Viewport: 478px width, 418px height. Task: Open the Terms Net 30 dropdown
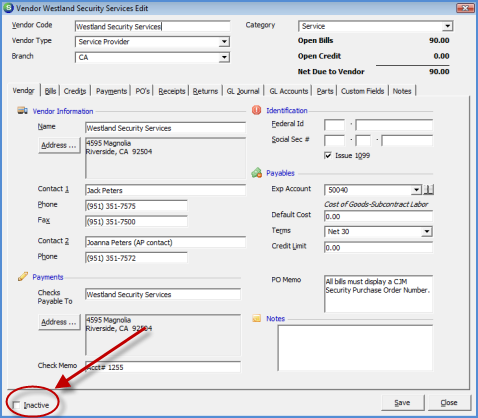pos(427,232)
